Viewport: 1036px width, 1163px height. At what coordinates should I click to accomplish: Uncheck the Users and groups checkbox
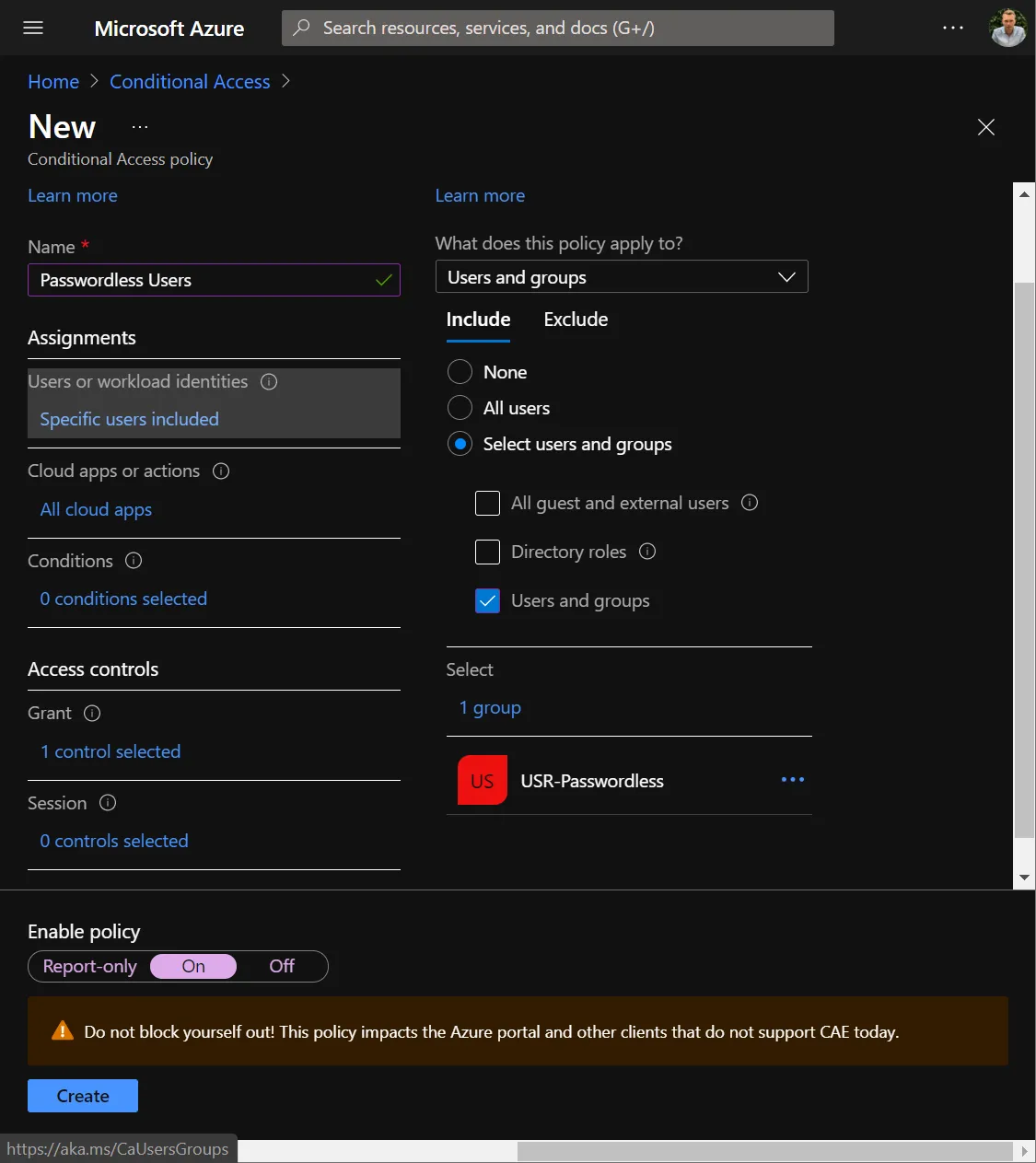(x=487, y=600)
